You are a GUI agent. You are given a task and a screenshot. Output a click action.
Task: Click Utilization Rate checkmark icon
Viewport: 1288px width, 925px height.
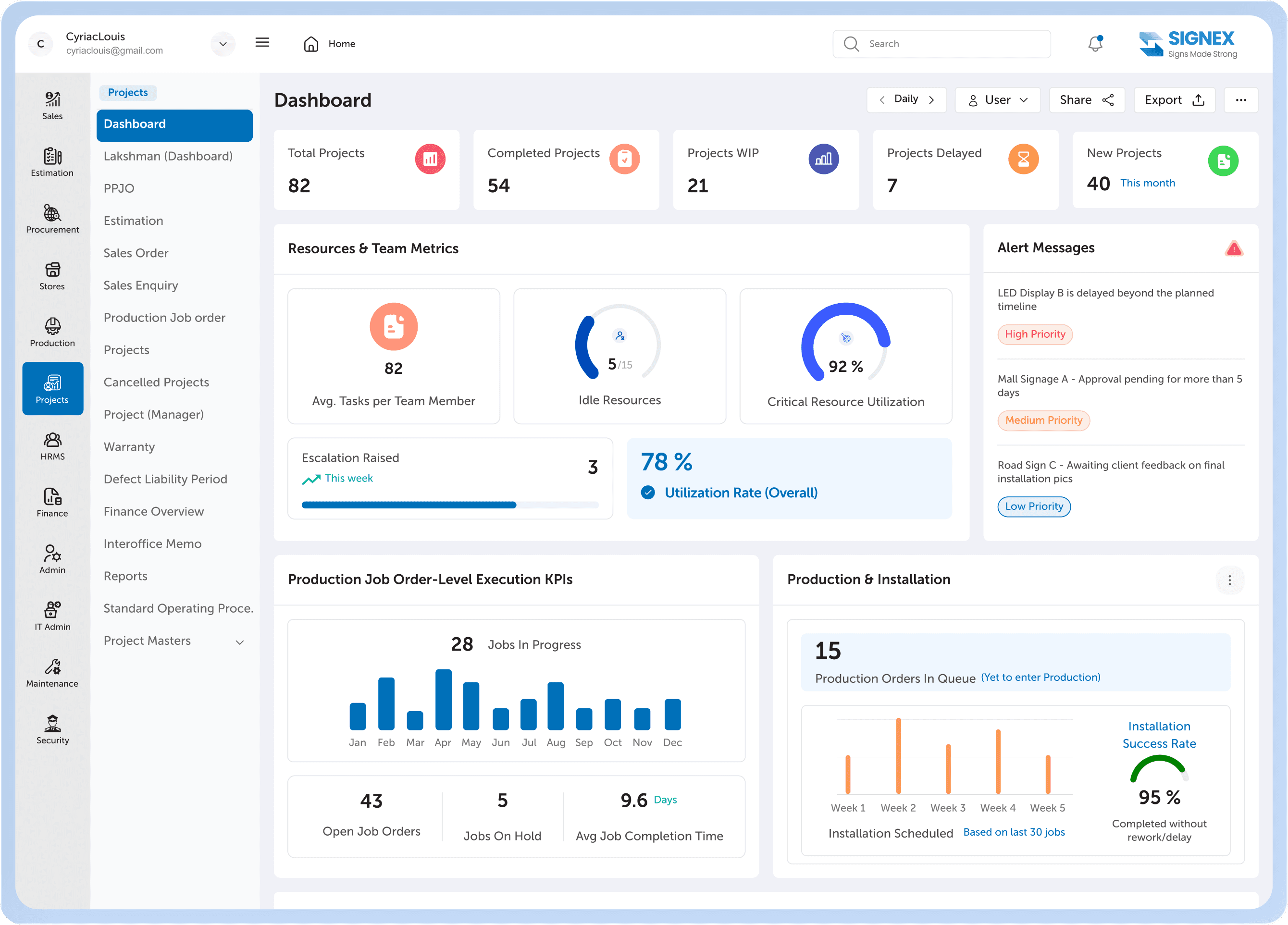pos(648,493)
